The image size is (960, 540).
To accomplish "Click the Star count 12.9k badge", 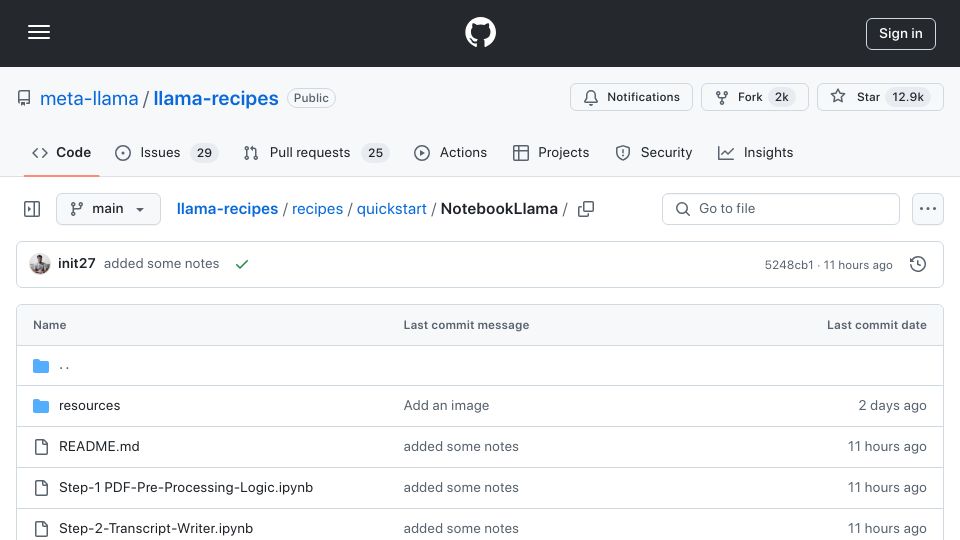I will point(908,97).
